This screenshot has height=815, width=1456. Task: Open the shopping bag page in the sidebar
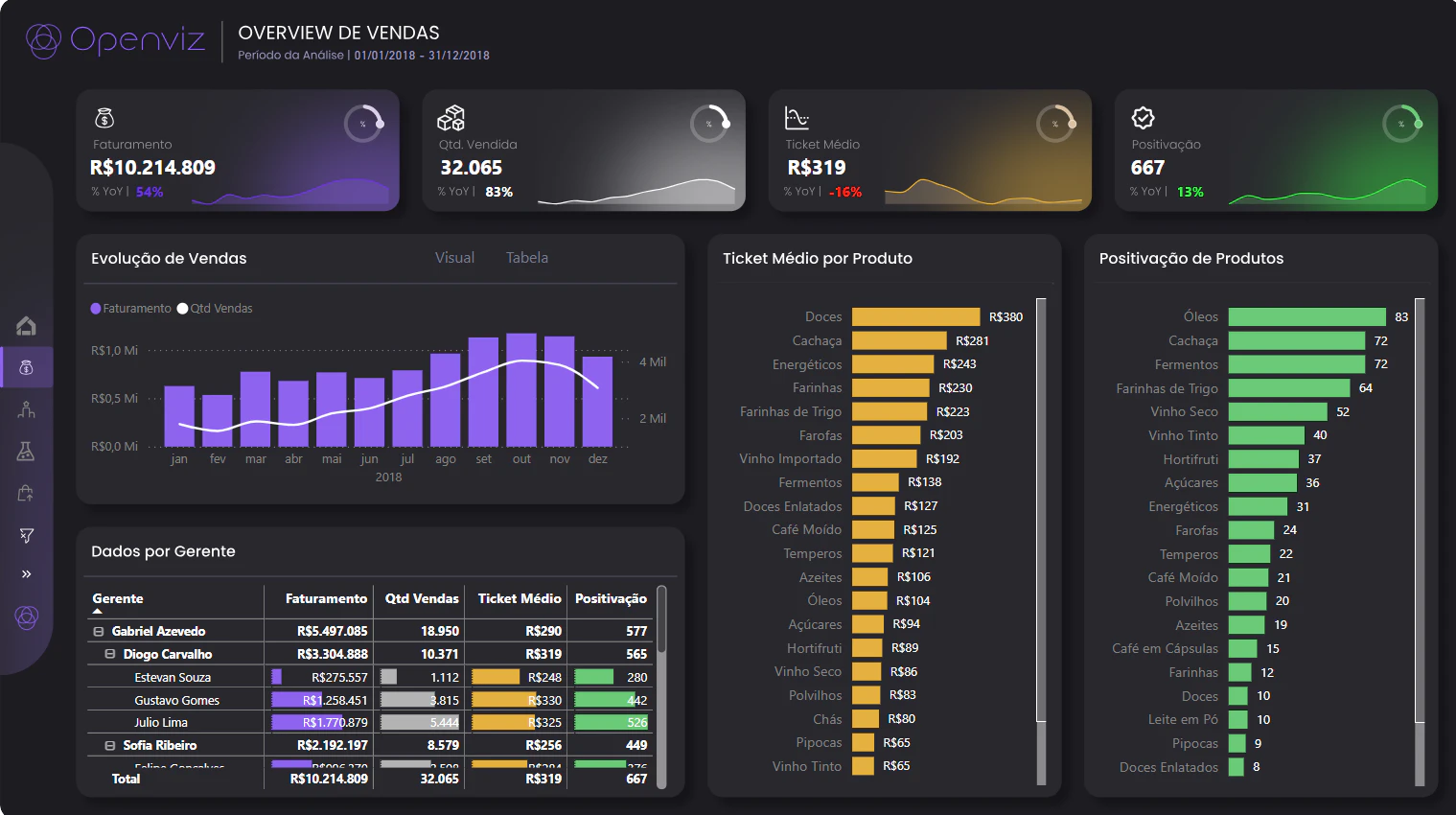pyautogui.click(x=26, y=493)
